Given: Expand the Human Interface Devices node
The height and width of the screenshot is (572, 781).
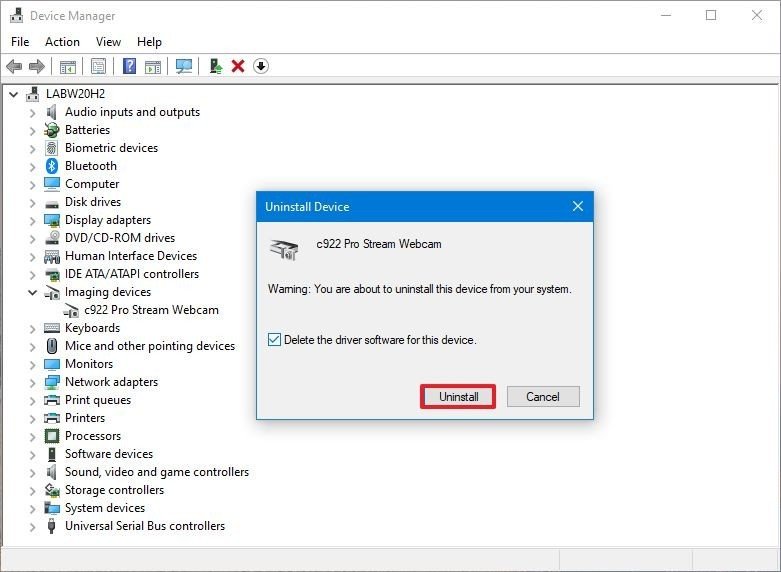Looking at the screenshot, I should 32,256.
